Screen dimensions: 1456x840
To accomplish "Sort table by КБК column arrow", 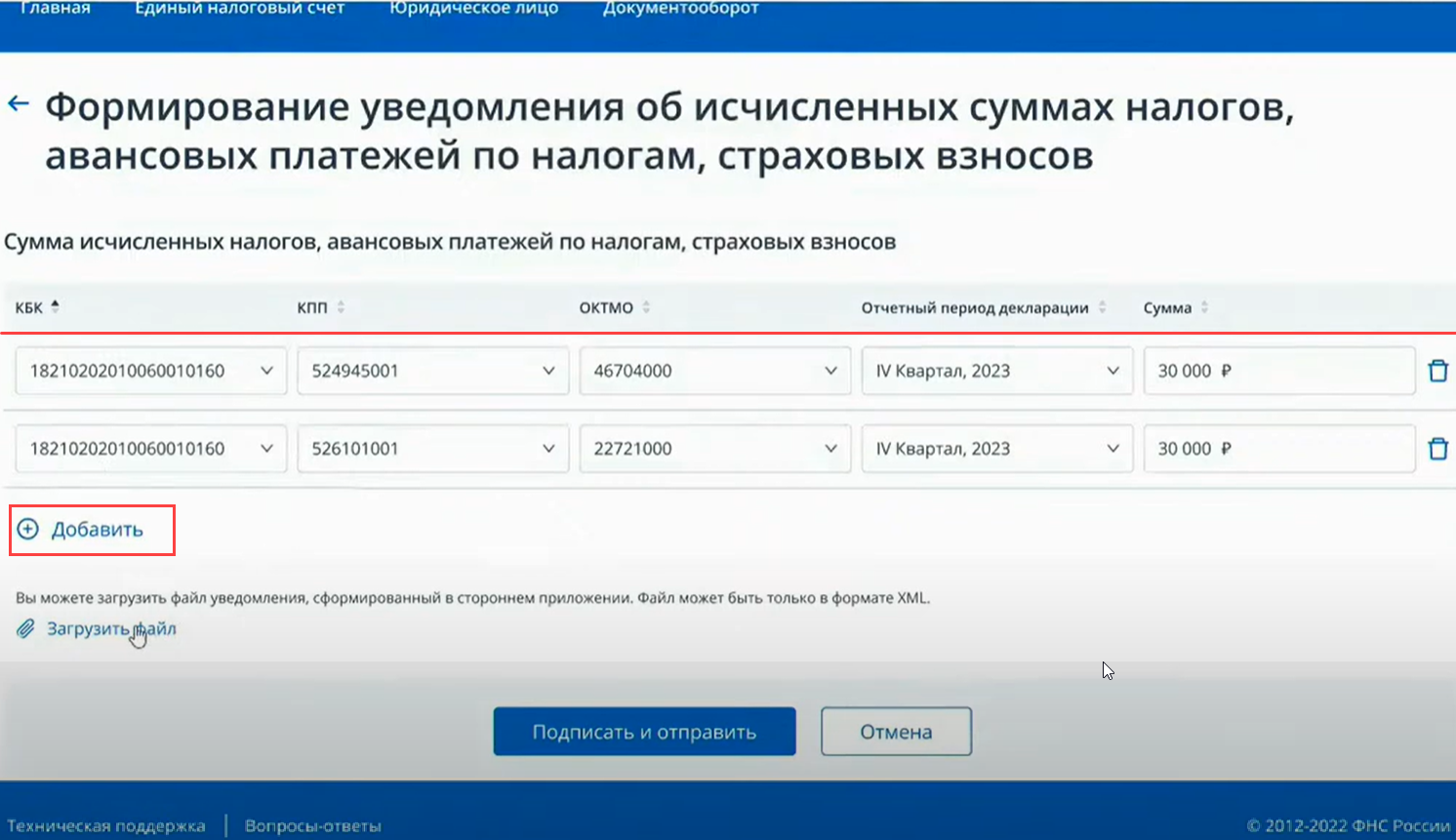I will [x=56, y=306].
